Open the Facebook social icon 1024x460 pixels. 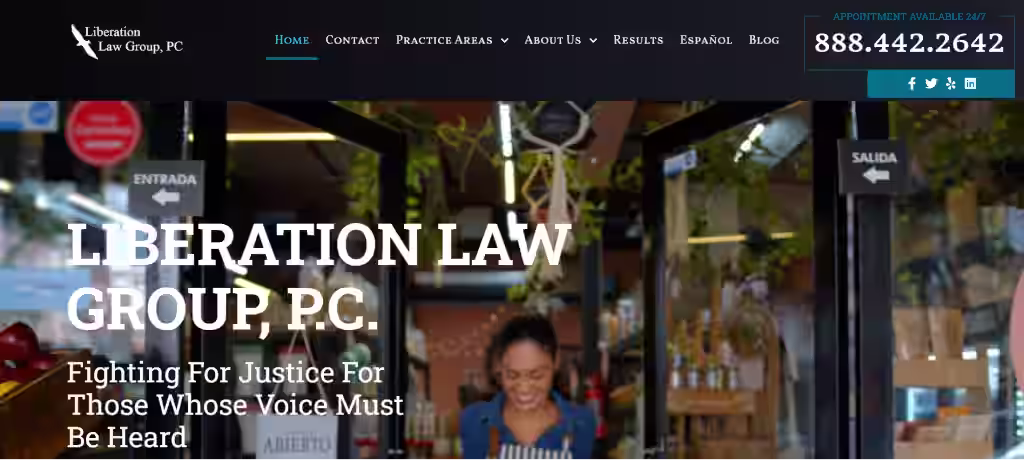coord(912,84)
